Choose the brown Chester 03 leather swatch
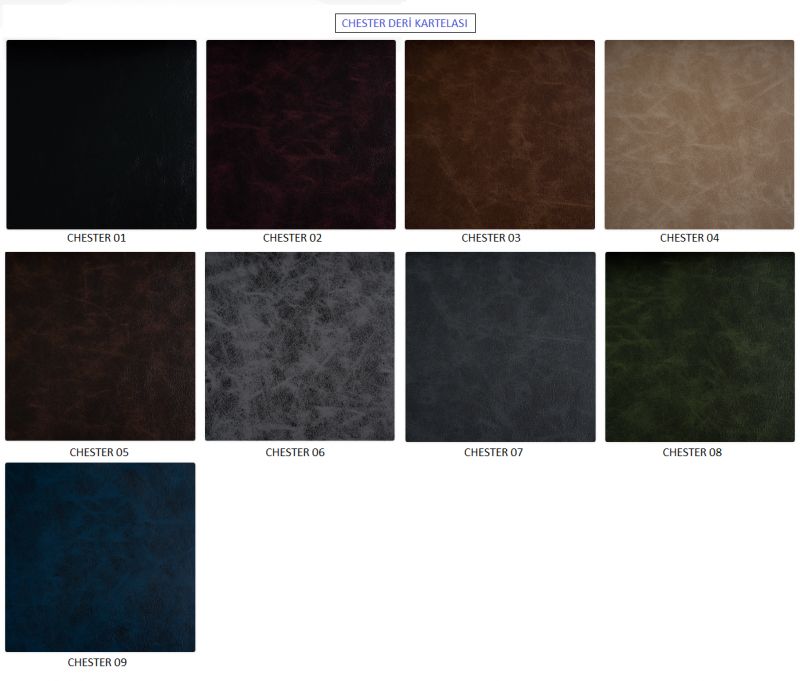The height and width of the screenshot is (681, 800). (500, 135)
